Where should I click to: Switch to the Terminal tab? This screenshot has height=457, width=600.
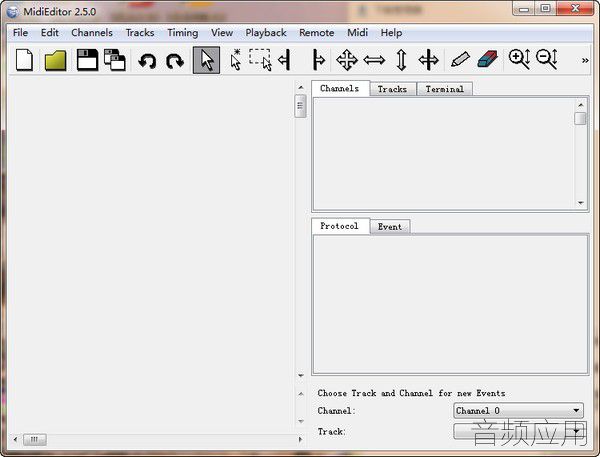445,89
